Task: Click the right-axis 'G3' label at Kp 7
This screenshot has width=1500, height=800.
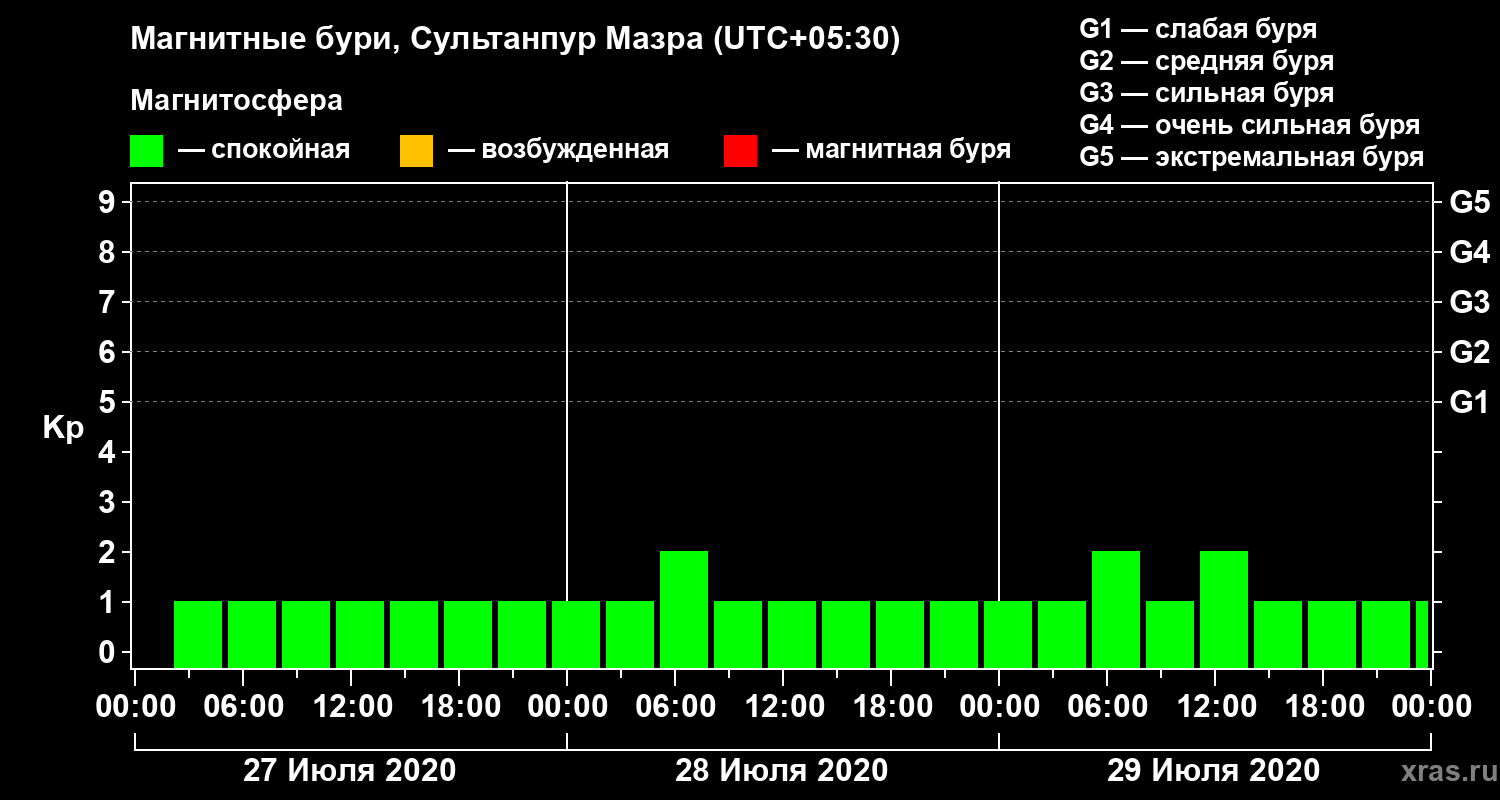Action: click(x=1469, y=302)
